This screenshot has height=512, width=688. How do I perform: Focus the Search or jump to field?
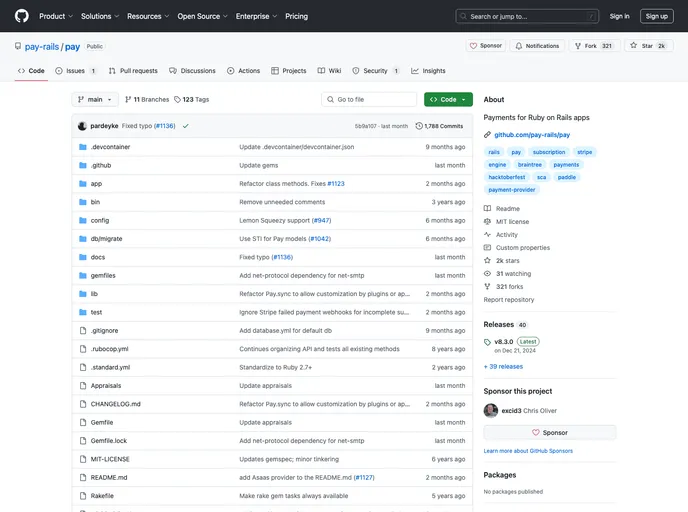pos(527,16)
